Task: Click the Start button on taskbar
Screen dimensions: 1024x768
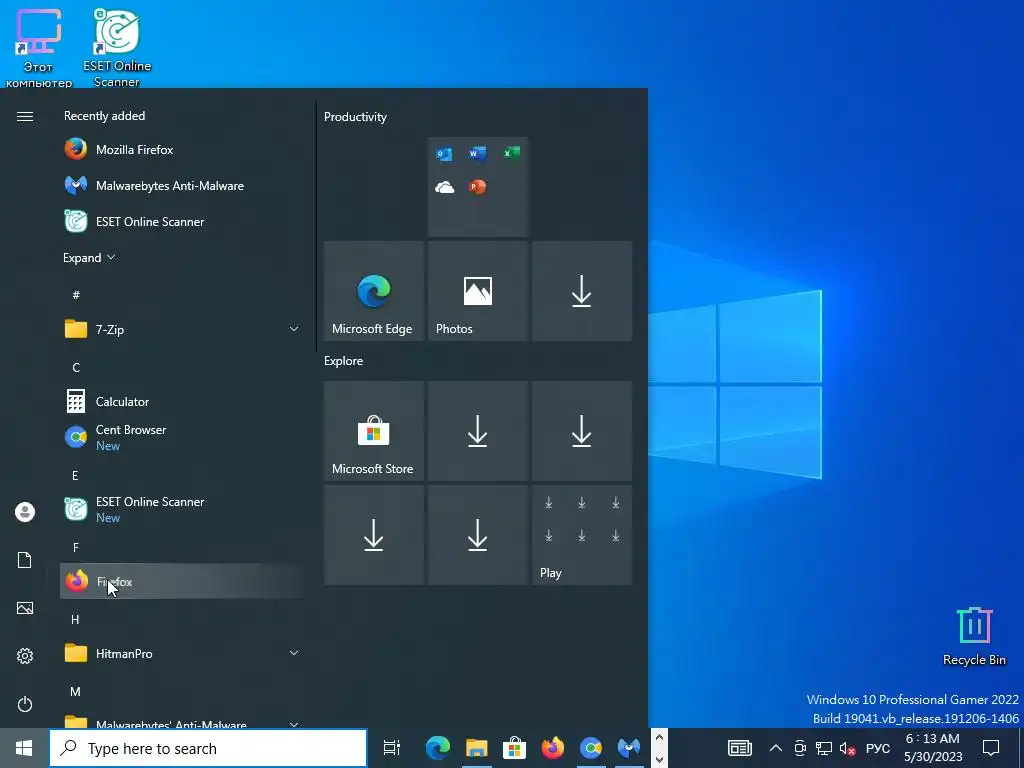Action: (24, 748)
